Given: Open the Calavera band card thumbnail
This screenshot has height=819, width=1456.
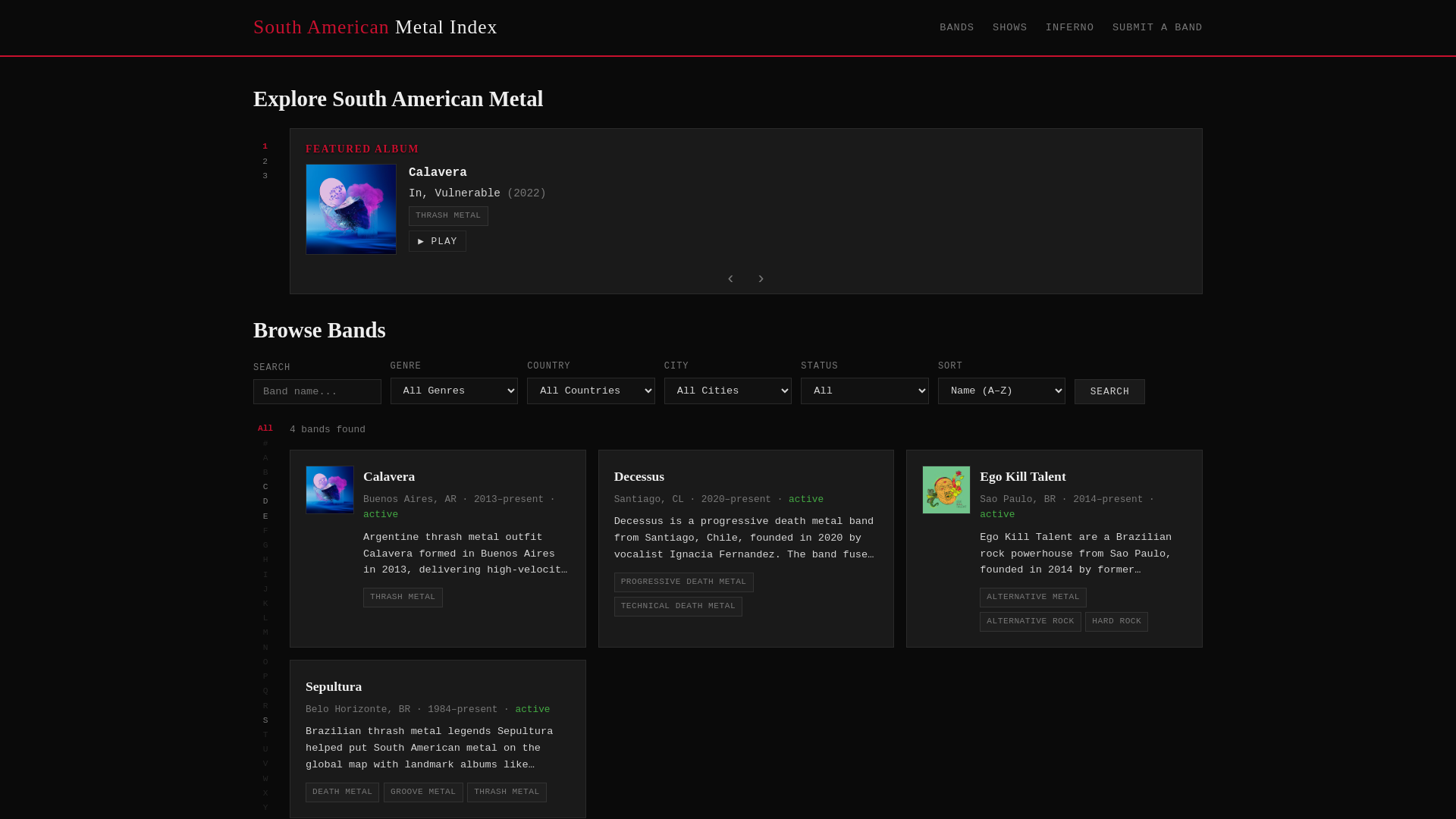Looking at the screenshot, I should point(330,490).
